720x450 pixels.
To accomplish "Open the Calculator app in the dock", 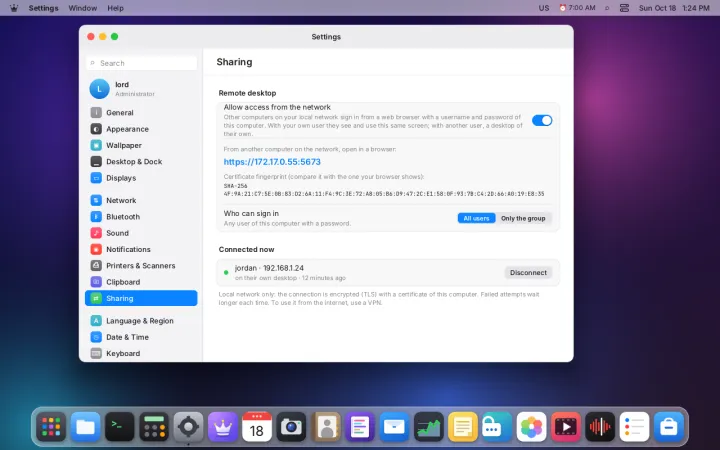I will point(154,427).
